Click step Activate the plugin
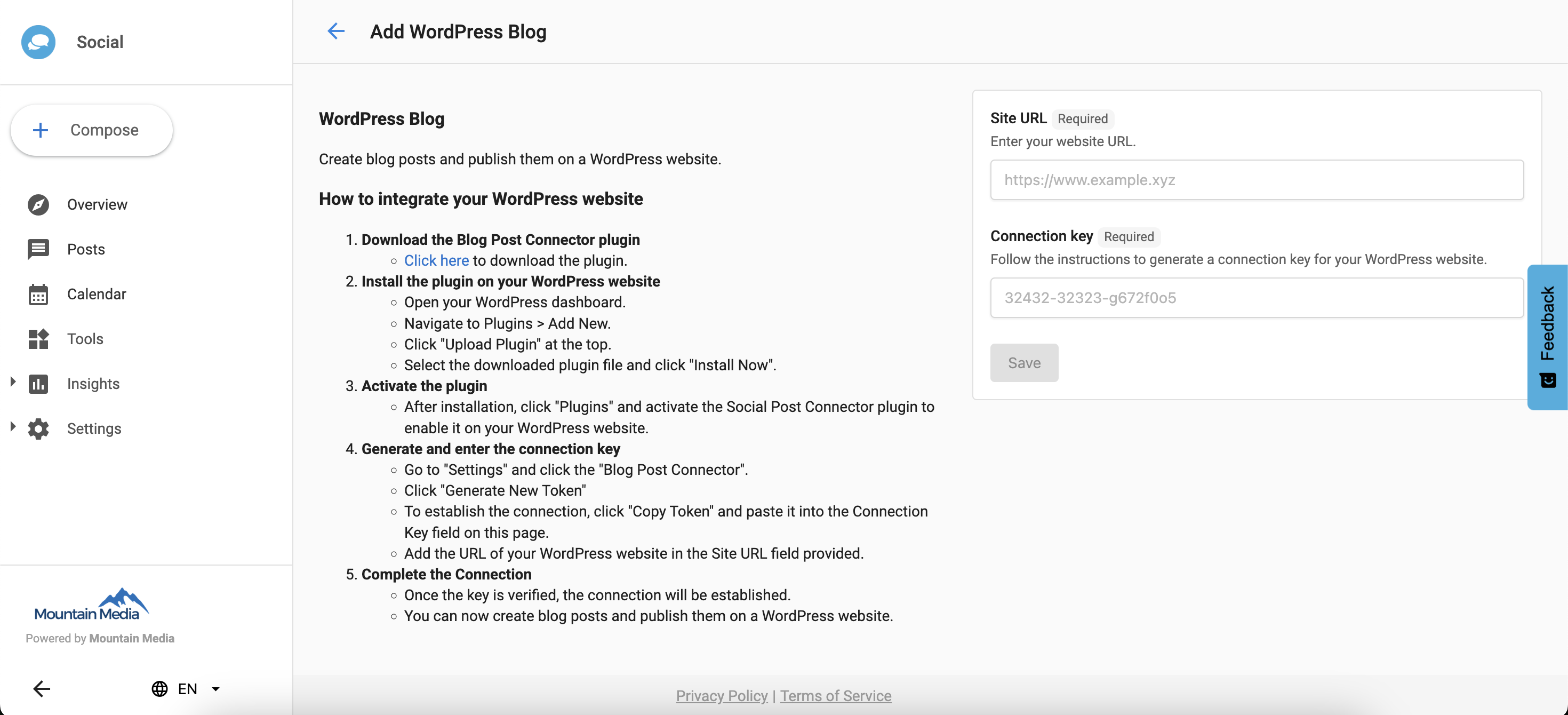1568x715 pixels. point(424,386)
